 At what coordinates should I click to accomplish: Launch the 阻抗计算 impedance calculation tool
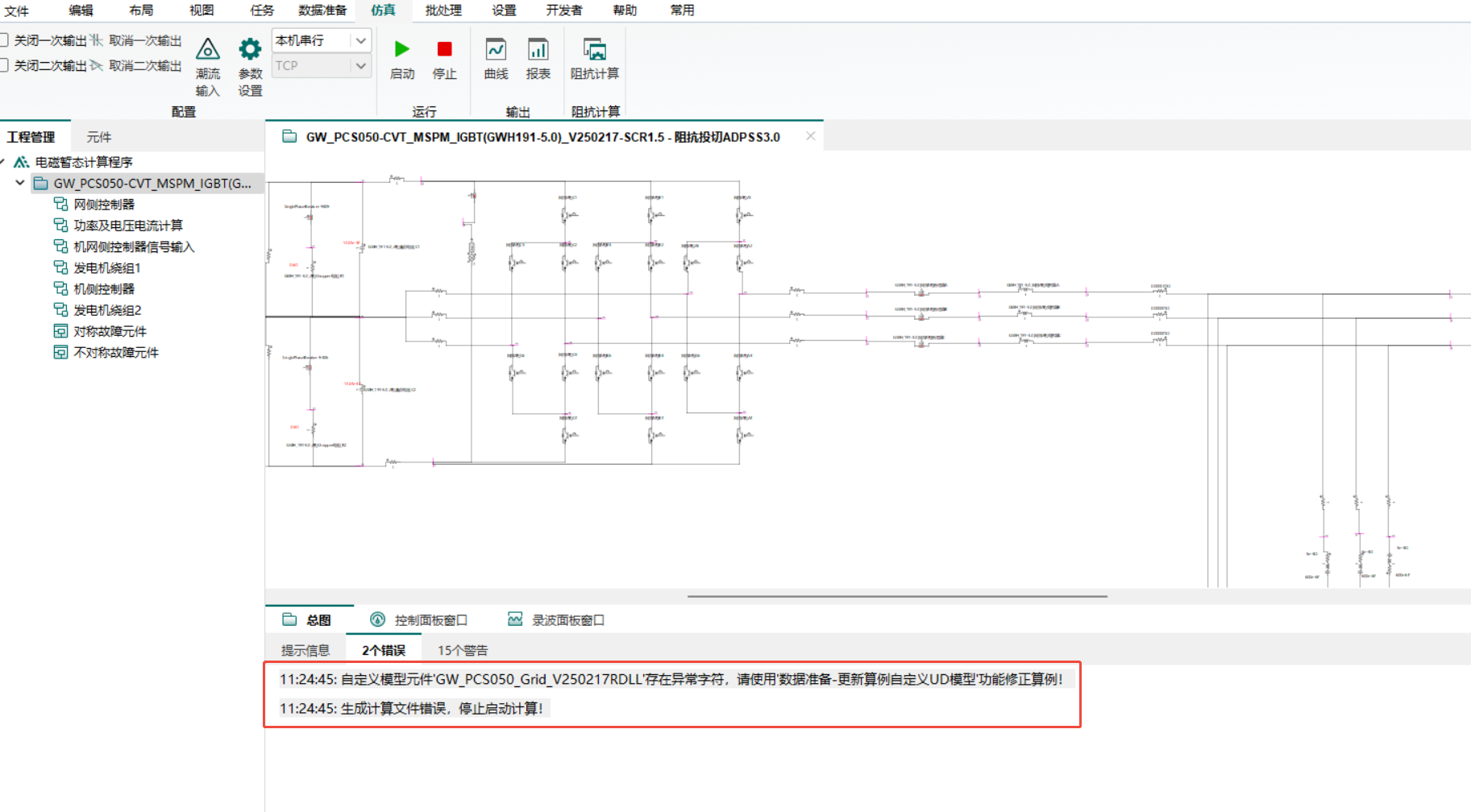tap(594, 50)
